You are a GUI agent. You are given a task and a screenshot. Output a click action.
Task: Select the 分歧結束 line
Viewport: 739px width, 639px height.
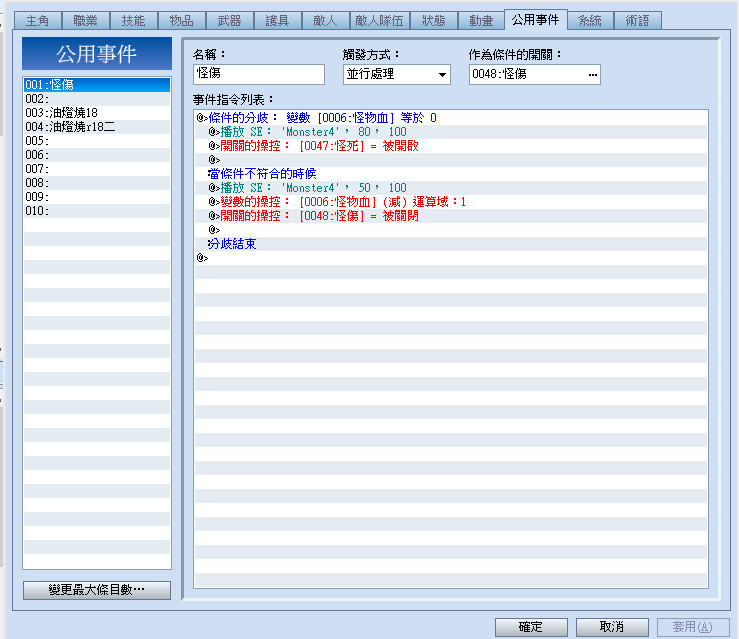[451, 244]
